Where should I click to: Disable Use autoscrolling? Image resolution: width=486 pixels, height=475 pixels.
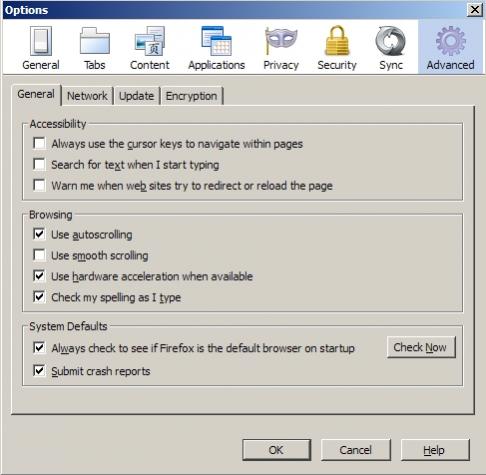click(x=39, y=234)
